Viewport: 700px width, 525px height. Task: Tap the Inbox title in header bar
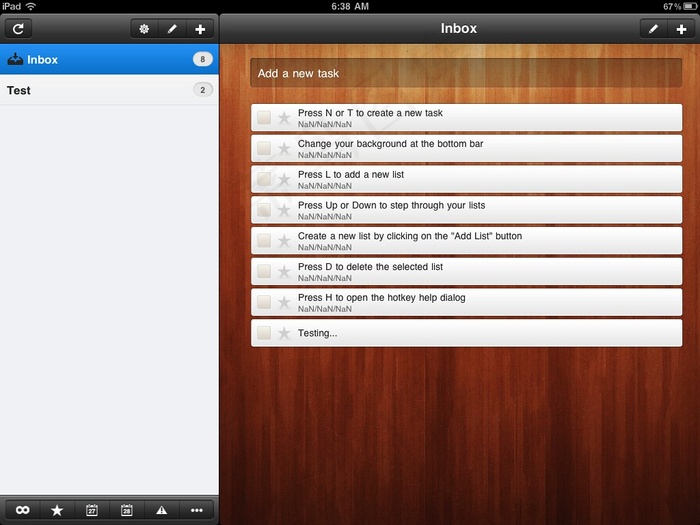coord(458,29)
